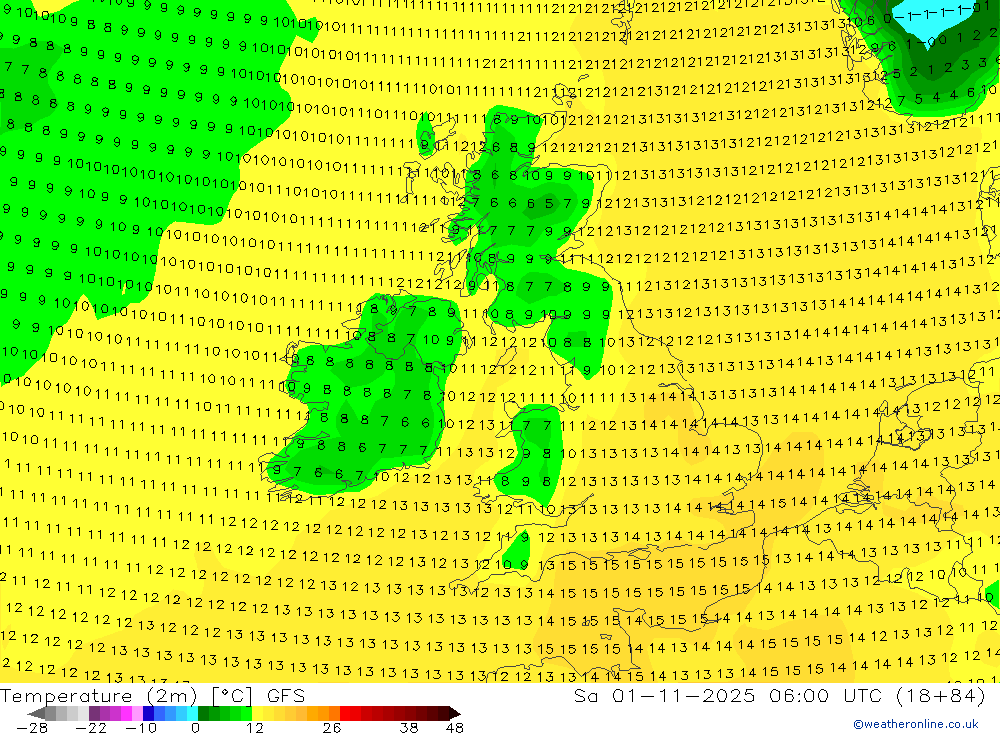The image size is (1000, 733).
Task: Click the gray left arrow end of legend
Action: tap(37, 713)
